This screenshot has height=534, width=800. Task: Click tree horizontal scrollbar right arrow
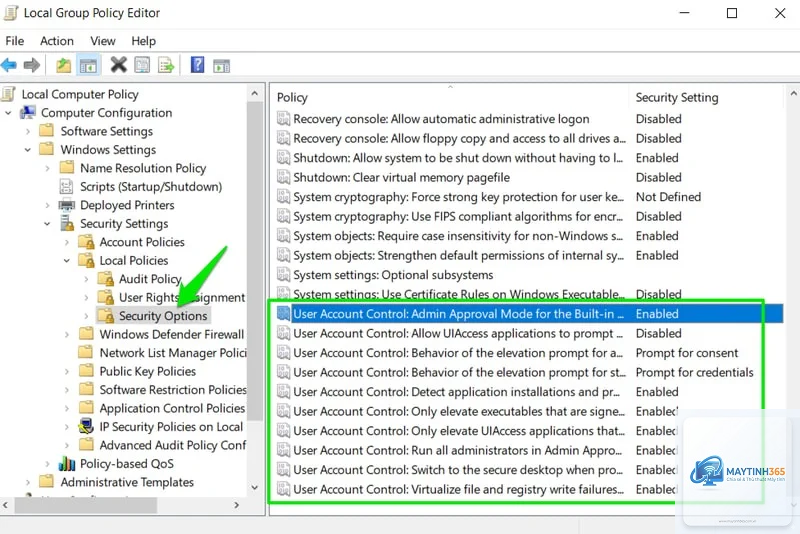point(236,505)
